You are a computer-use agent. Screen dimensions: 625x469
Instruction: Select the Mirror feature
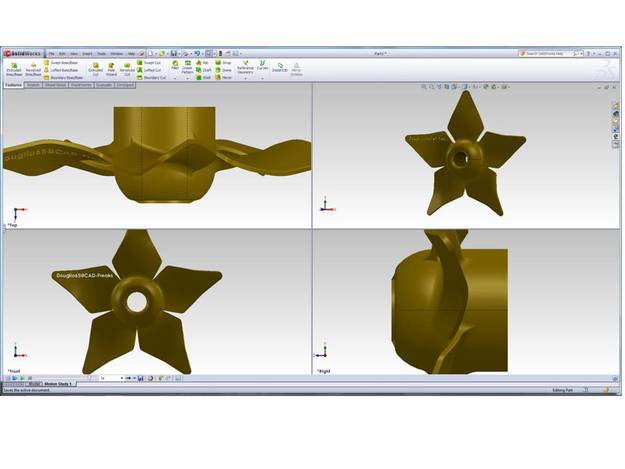pyautogui.click(x=223, y=78)
